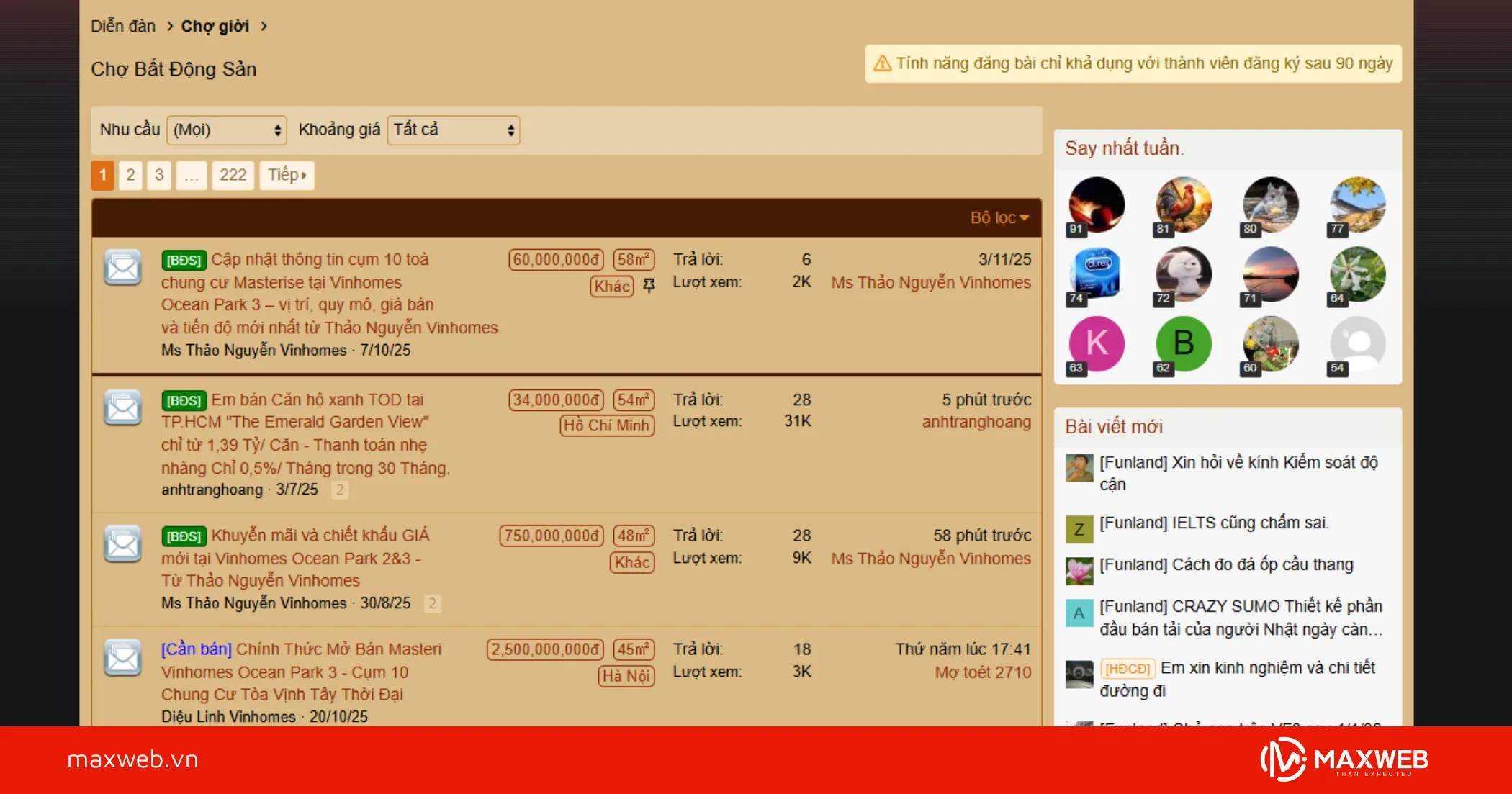Click the Tiếp next page button

pos(287,175)
